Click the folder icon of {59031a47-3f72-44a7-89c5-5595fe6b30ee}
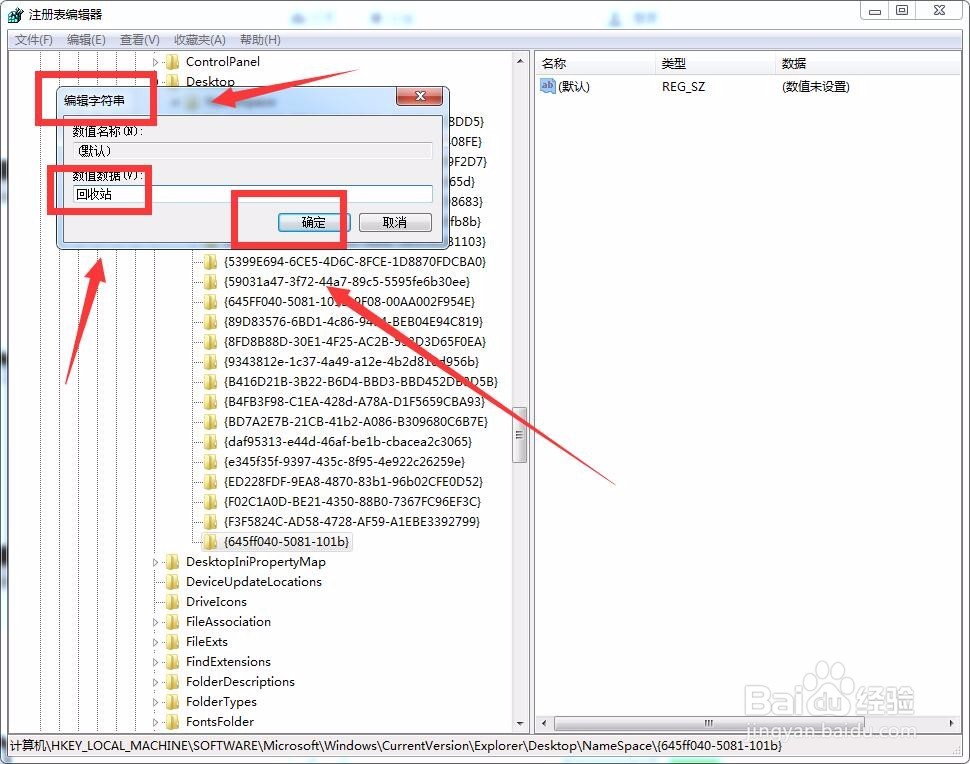This screenshot has width=970, height=764. tap(211, 282)
